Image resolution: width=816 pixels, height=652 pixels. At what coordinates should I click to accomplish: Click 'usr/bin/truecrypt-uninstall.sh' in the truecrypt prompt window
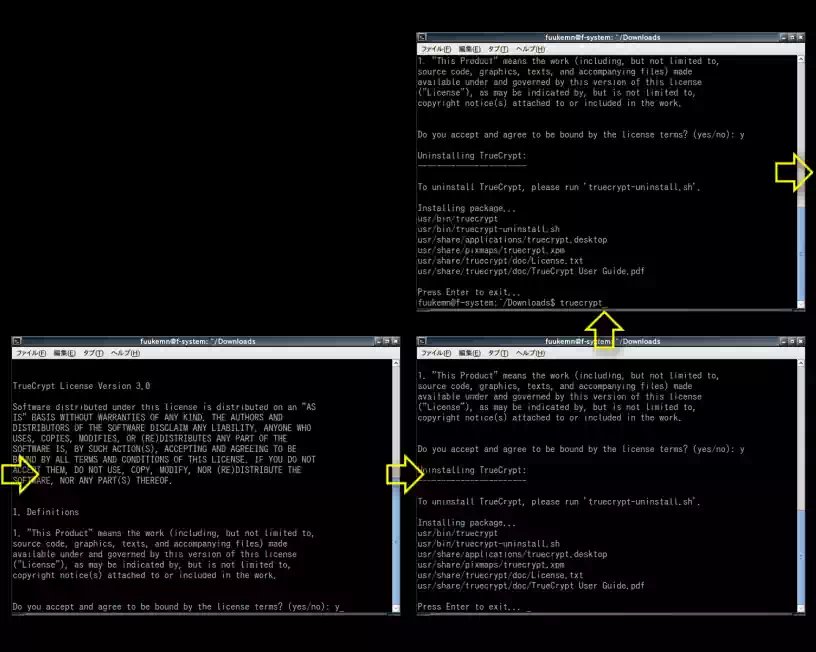tap(489, 229)
